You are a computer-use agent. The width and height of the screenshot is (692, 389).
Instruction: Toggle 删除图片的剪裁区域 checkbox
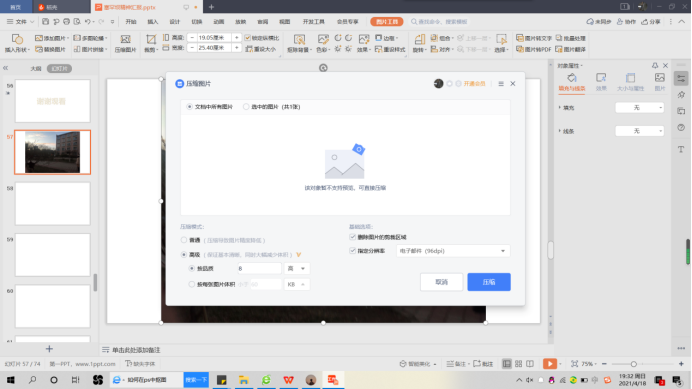click(353, 237)
